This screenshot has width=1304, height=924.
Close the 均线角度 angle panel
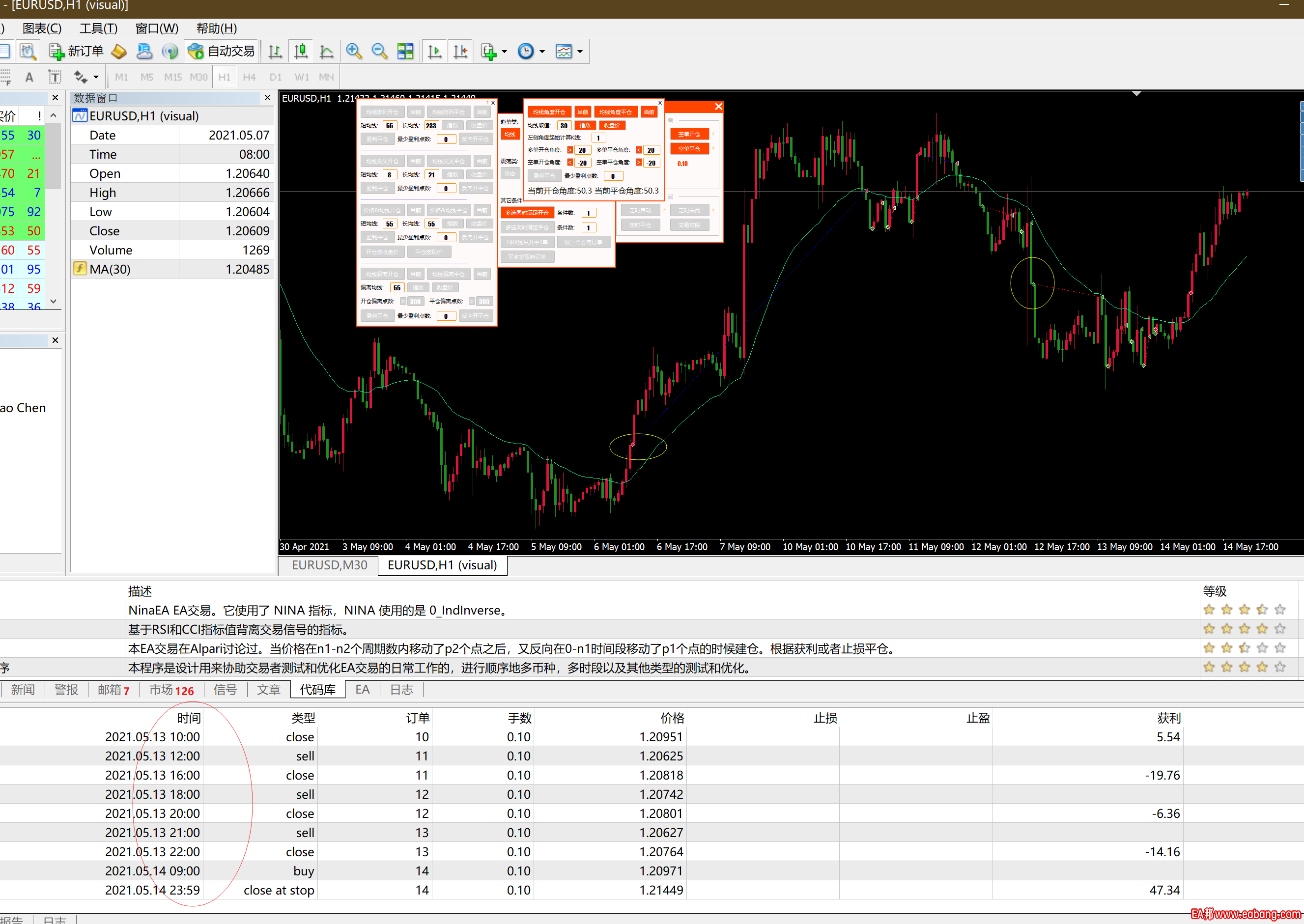(660, 103)
